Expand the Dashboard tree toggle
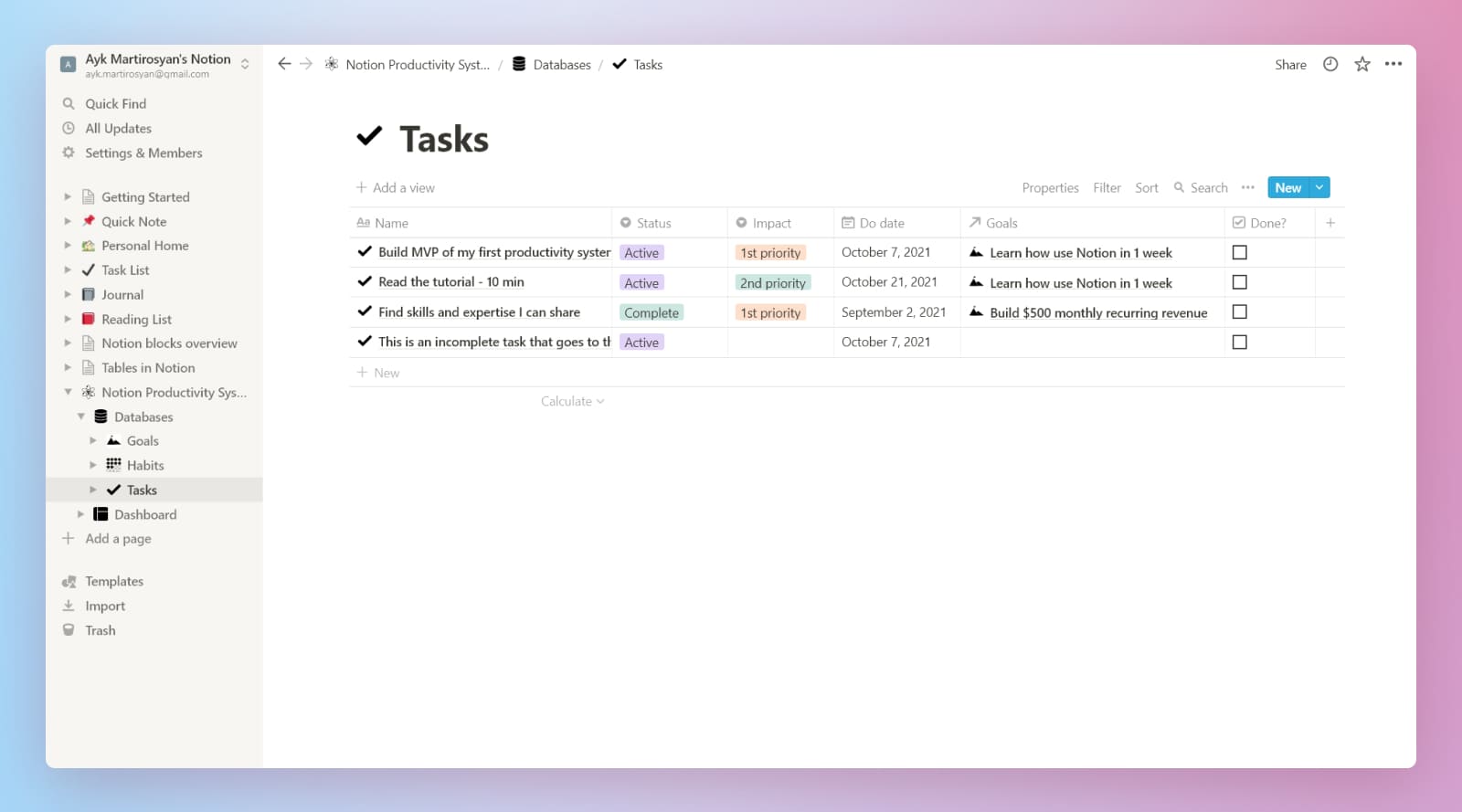Viewport: 1462px width, 812px height. [x=80, y=514]
